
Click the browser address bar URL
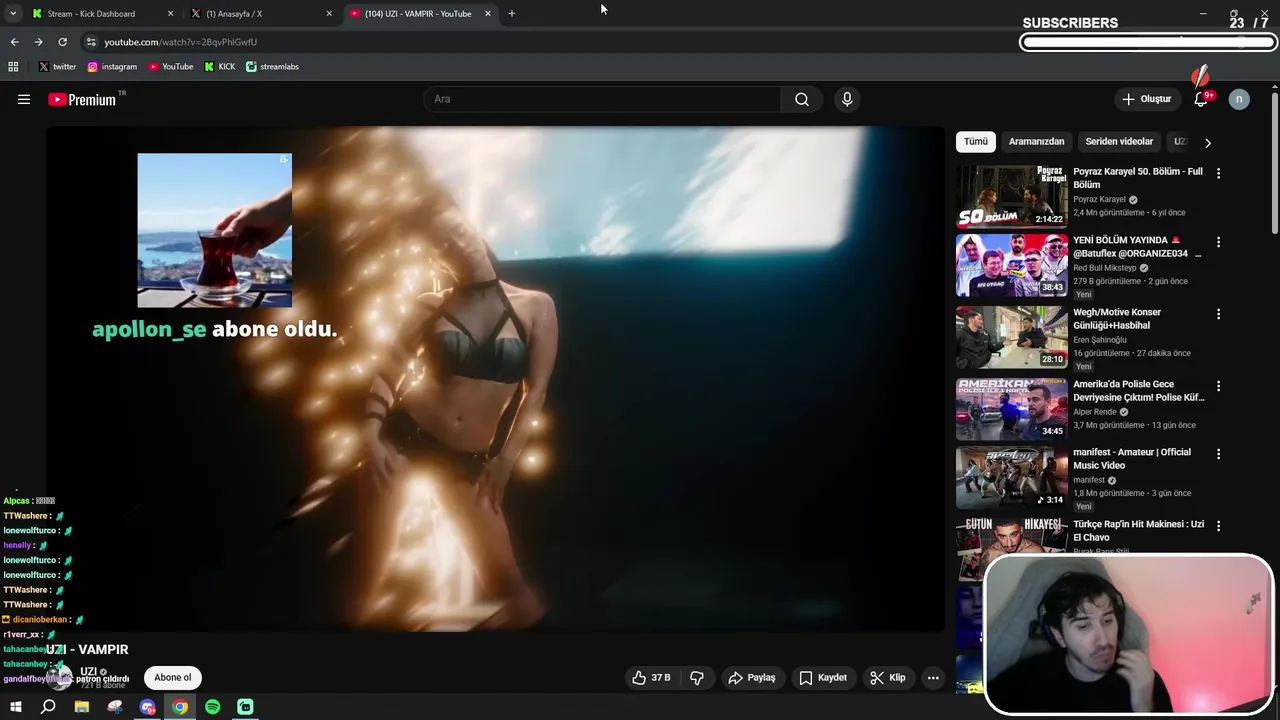click(x=181, y=42)
